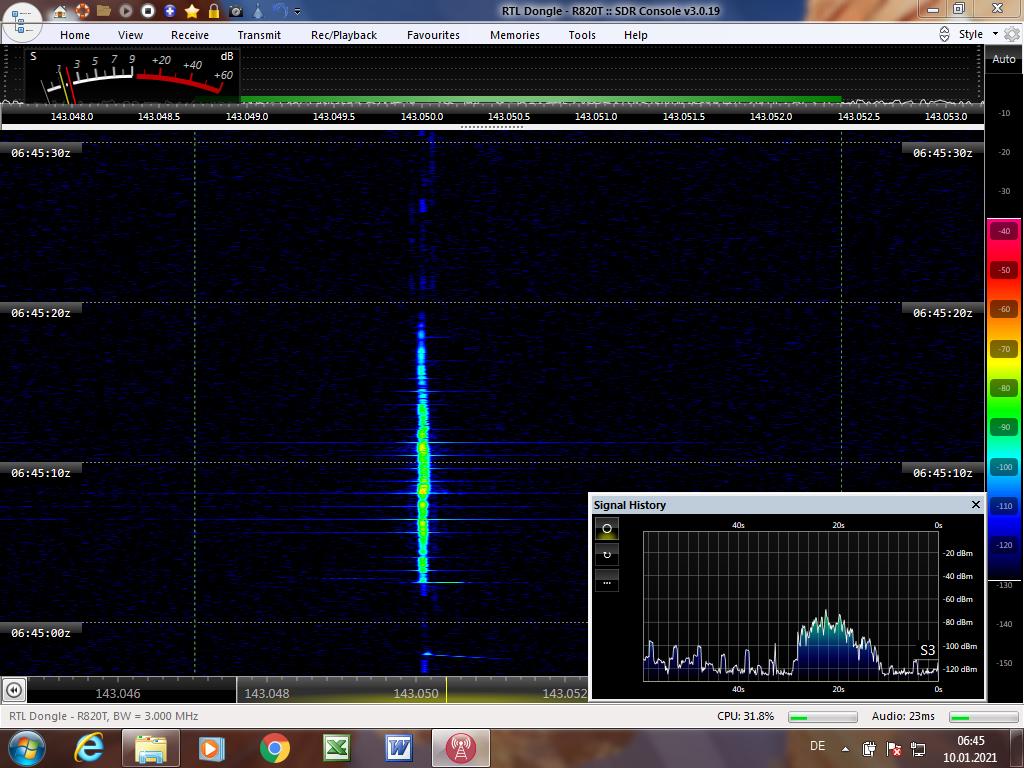This screenshot has height=768, width=1024.
Task: Open the Help ribbon tab
Action: (635, 35)
